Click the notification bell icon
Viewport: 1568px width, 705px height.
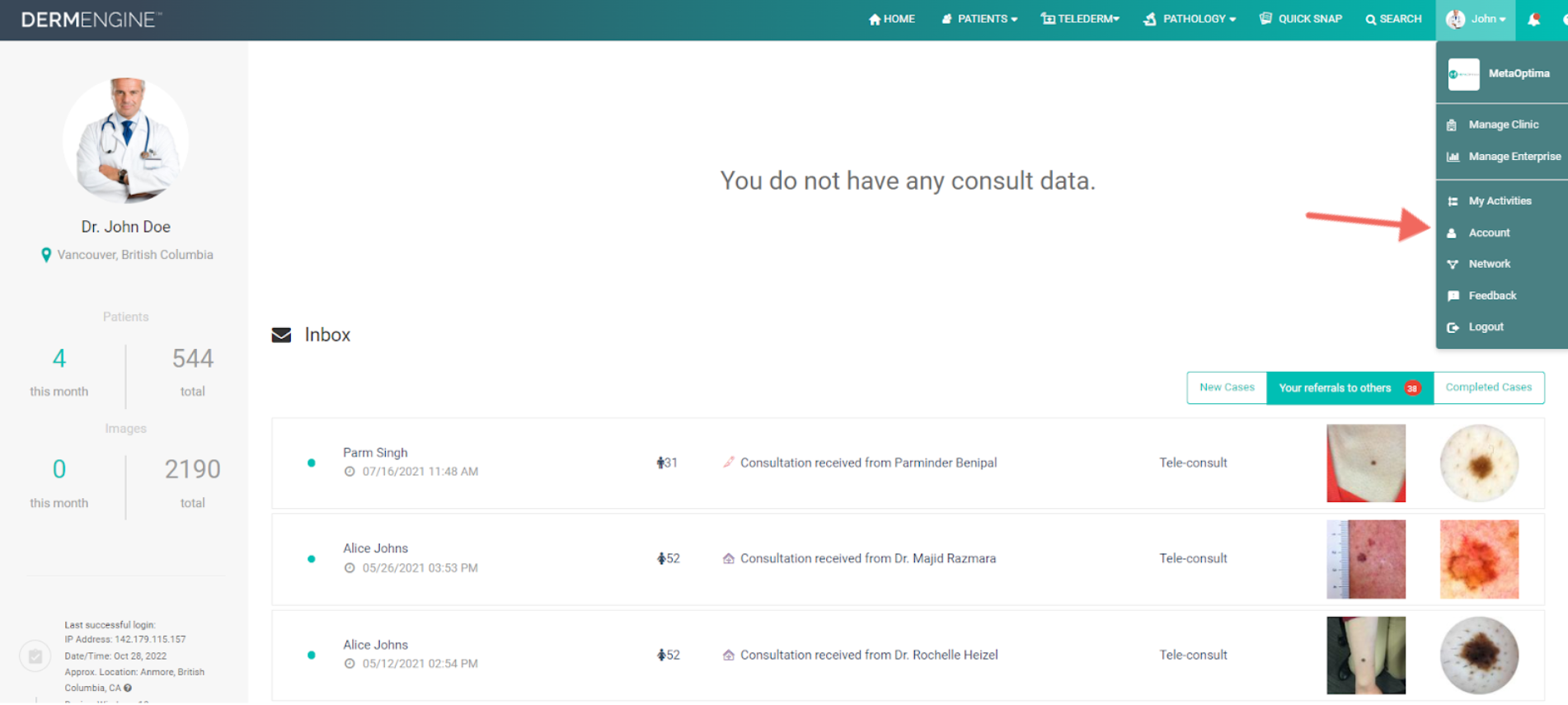pos(1533,19)
